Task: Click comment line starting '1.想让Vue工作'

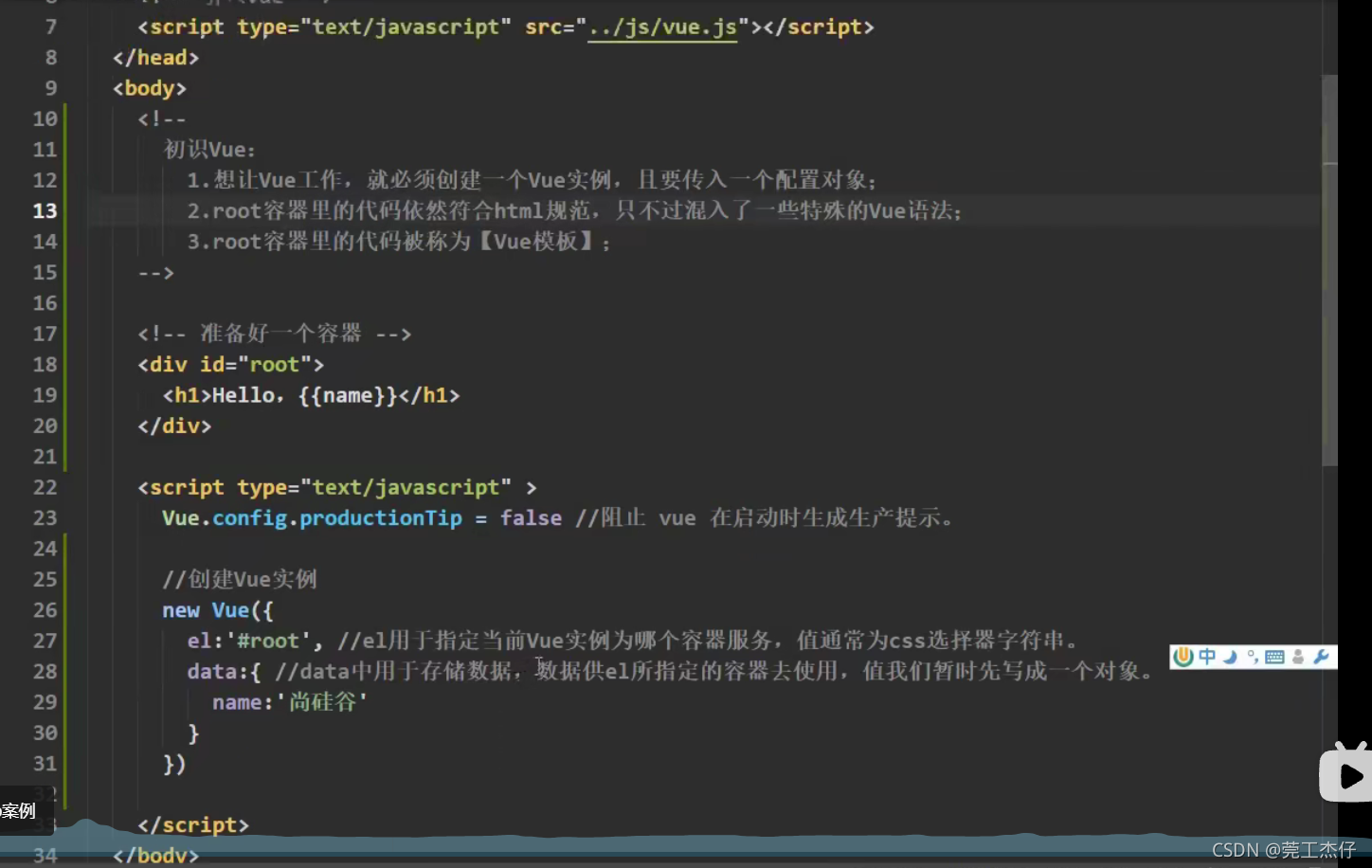Action: coord(533,180)
